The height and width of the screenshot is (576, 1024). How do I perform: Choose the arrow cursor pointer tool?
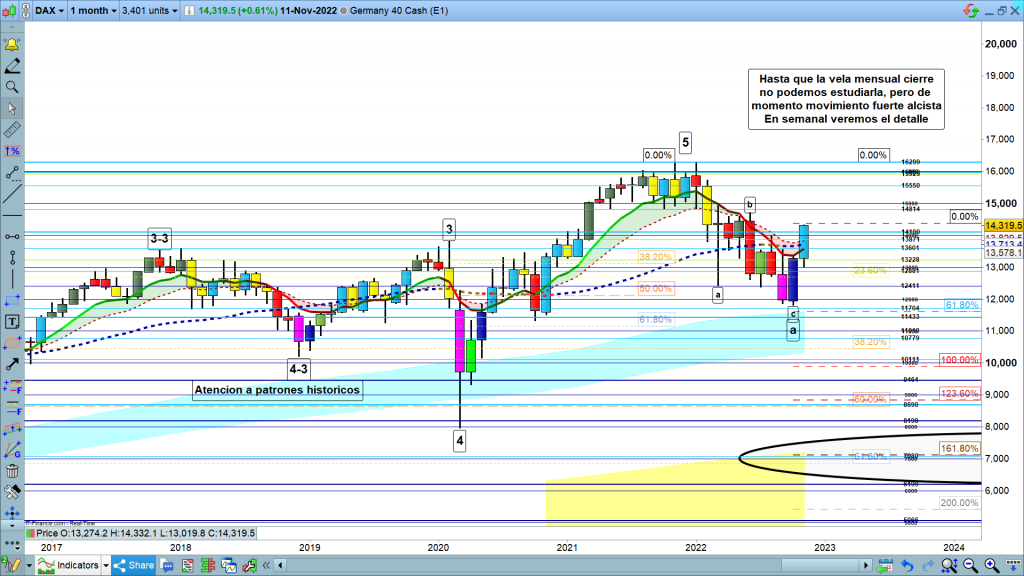click(12, 108)
